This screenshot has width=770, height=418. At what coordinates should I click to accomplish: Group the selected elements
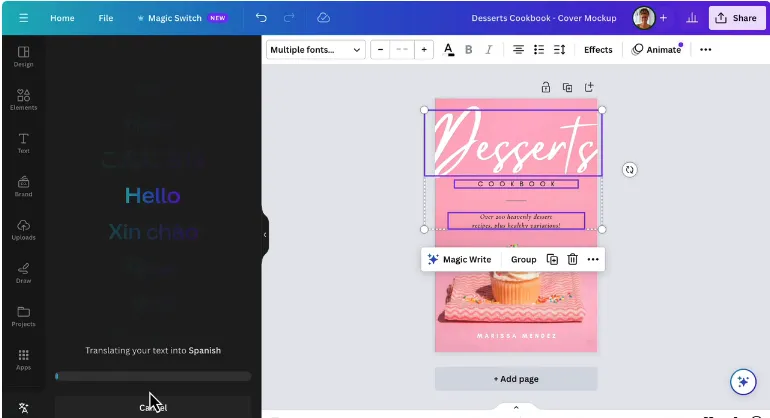click(x=523, y=259)
